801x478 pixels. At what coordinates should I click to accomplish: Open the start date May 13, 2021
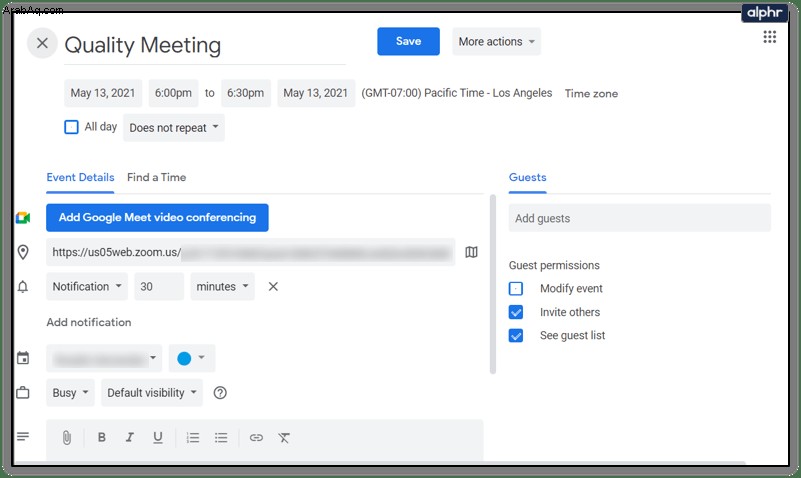coord(103,93)
